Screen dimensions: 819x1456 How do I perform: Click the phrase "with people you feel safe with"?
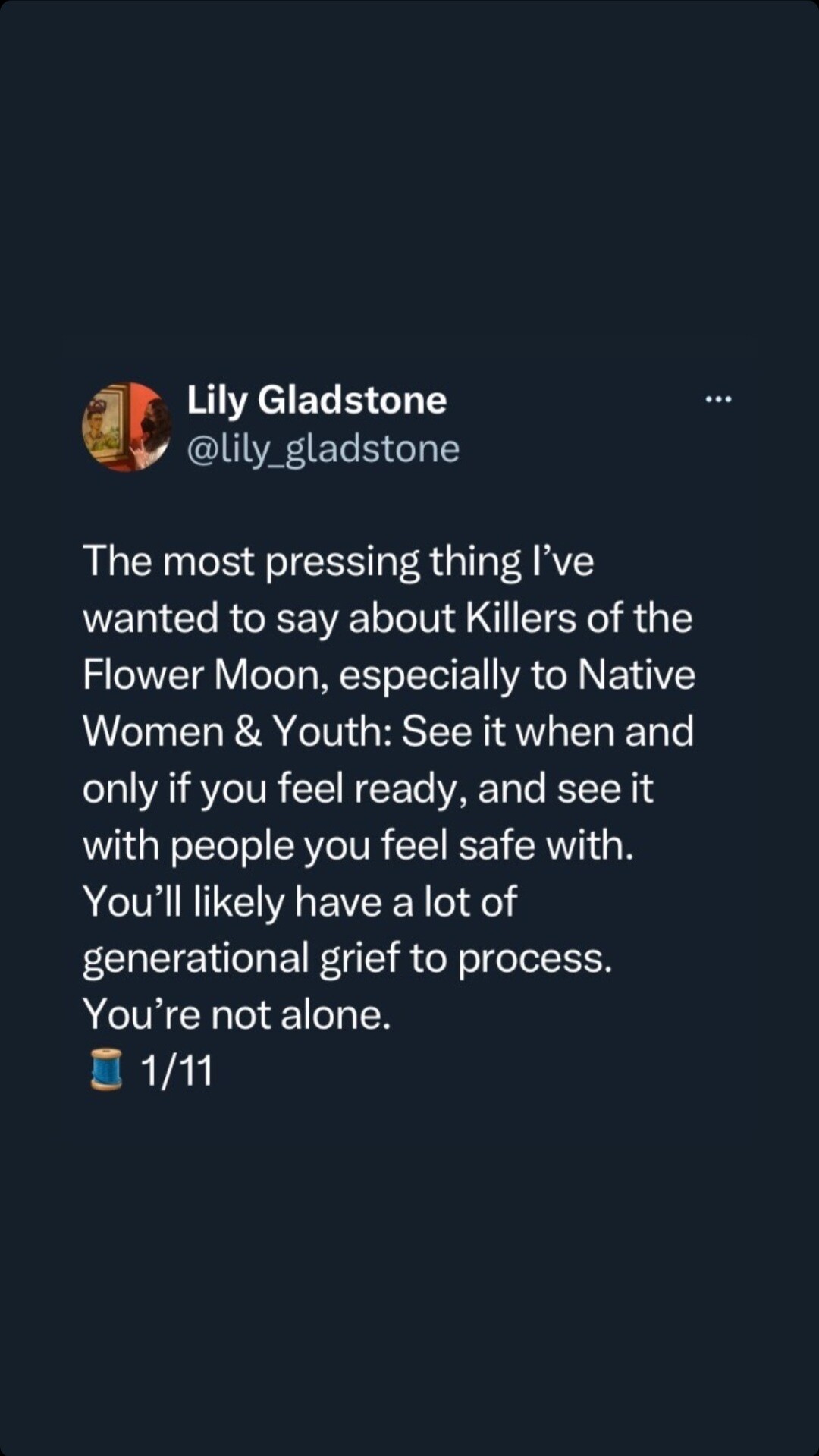coord(357,845)
